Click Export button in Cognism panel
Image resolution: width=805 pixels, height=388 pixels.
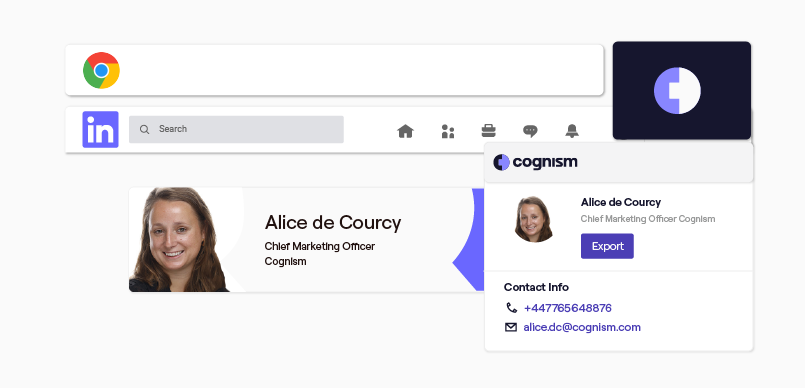pyautogui.click(x=607, y=246)
